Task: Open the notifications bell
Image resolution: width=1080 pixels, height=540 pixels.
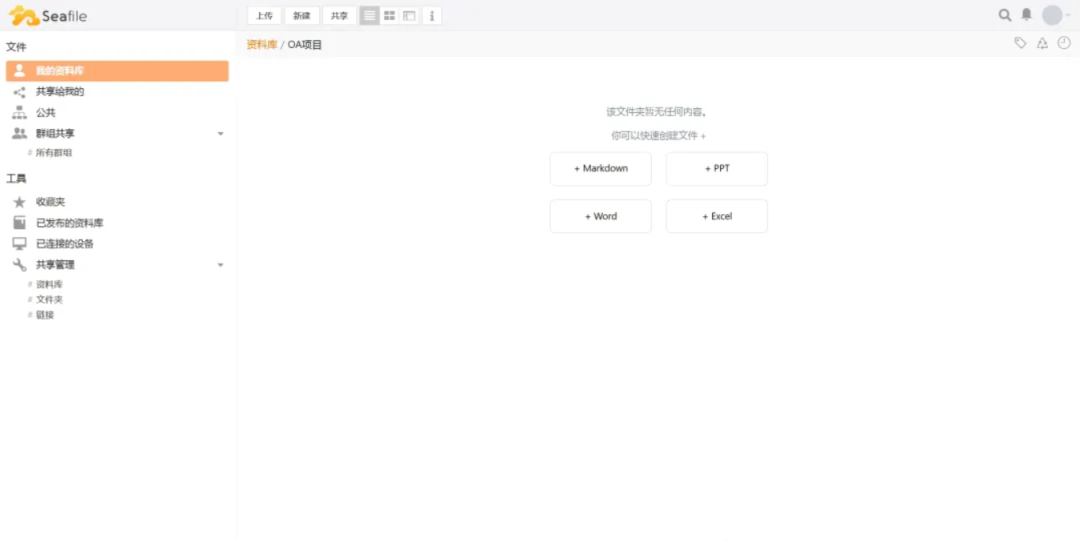Action: (1026, 15)
